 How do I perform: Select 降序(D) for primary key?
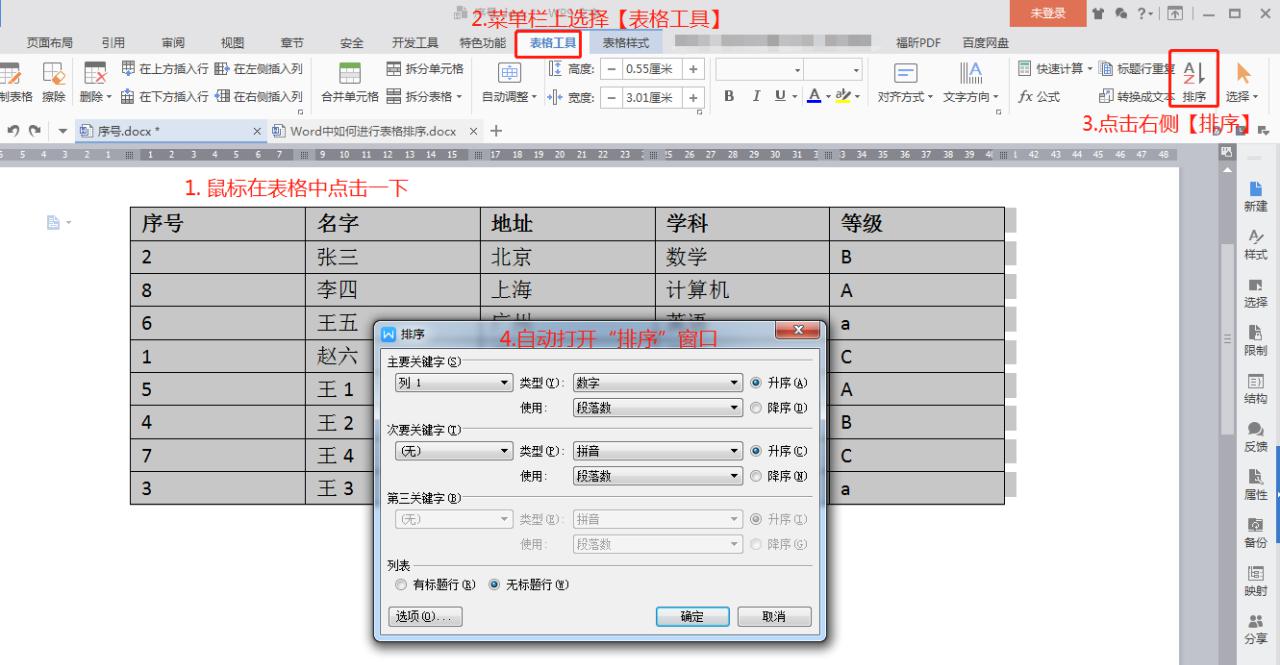click(778, 407)
